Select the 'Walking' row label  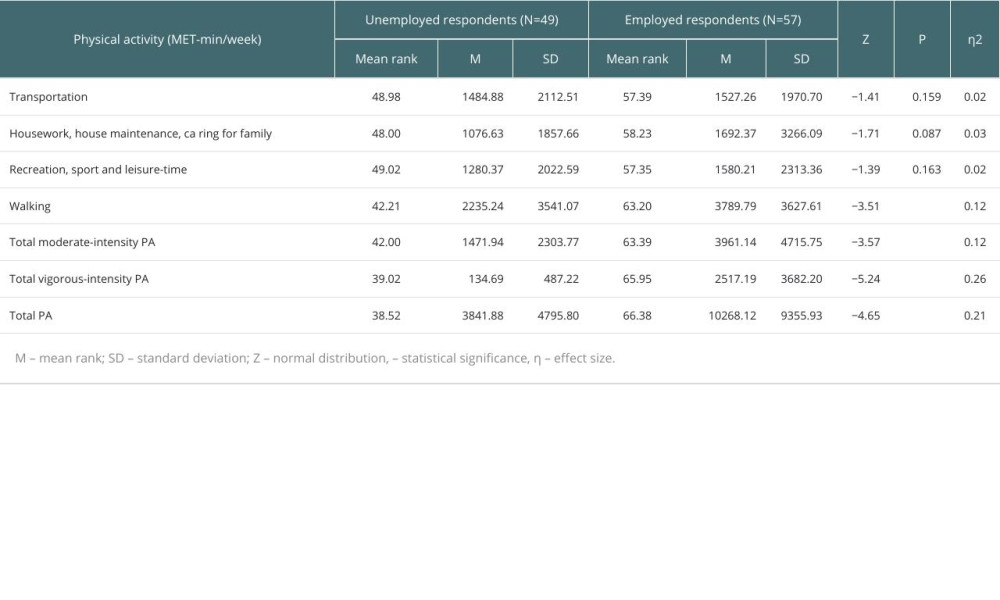[x=30, y=206]
